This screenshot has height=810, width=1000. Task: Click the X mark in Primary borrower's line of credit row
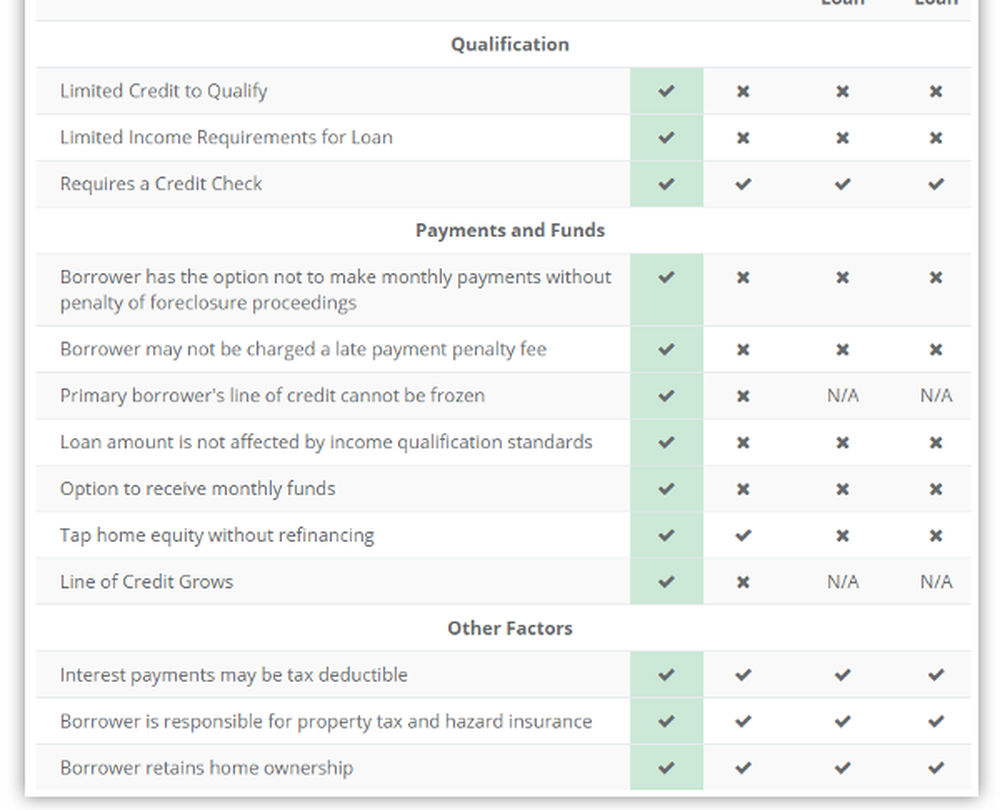[743, 396]
